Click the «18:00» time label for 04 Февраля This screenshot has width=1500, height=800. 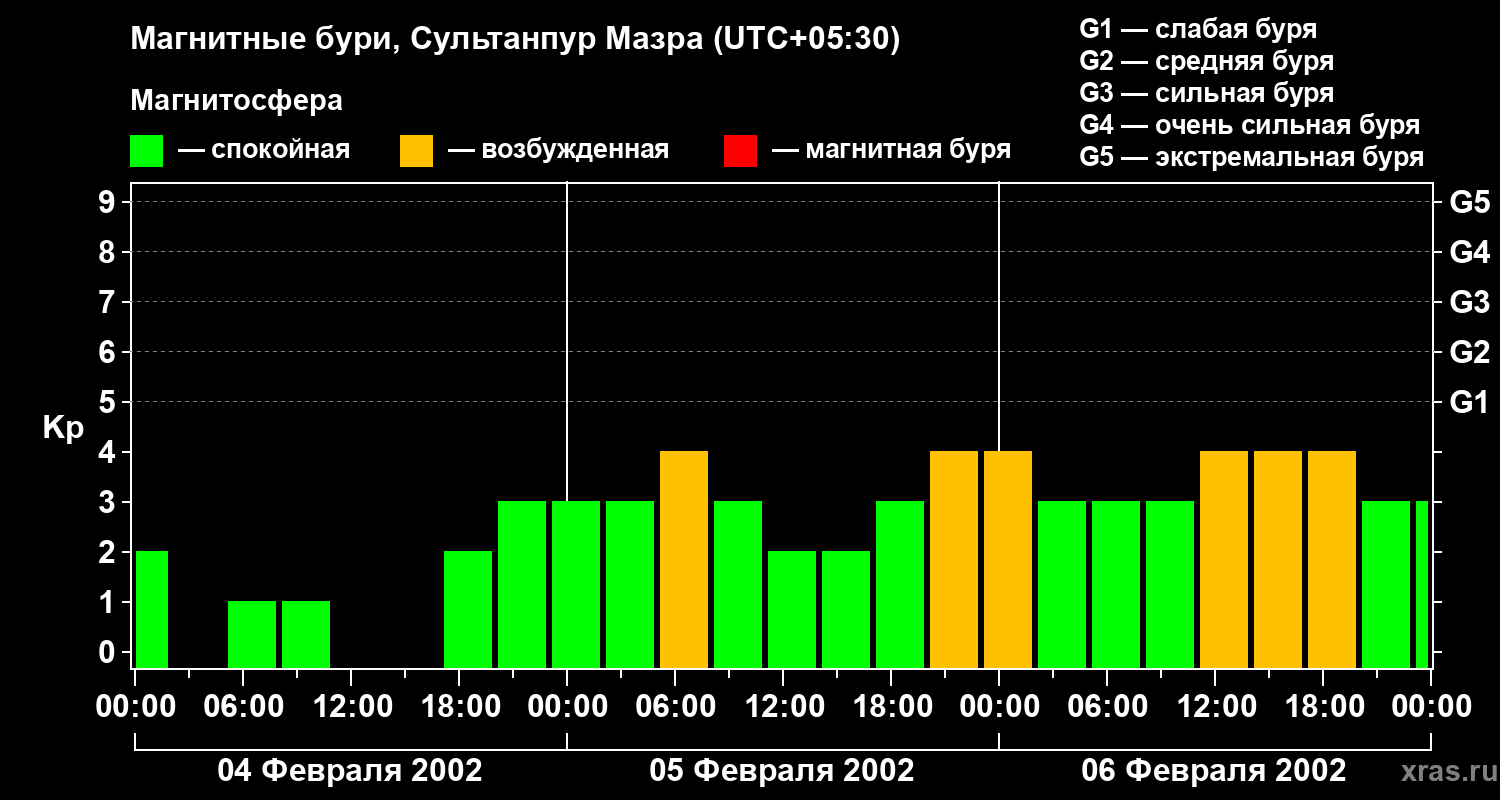[459, 707]
